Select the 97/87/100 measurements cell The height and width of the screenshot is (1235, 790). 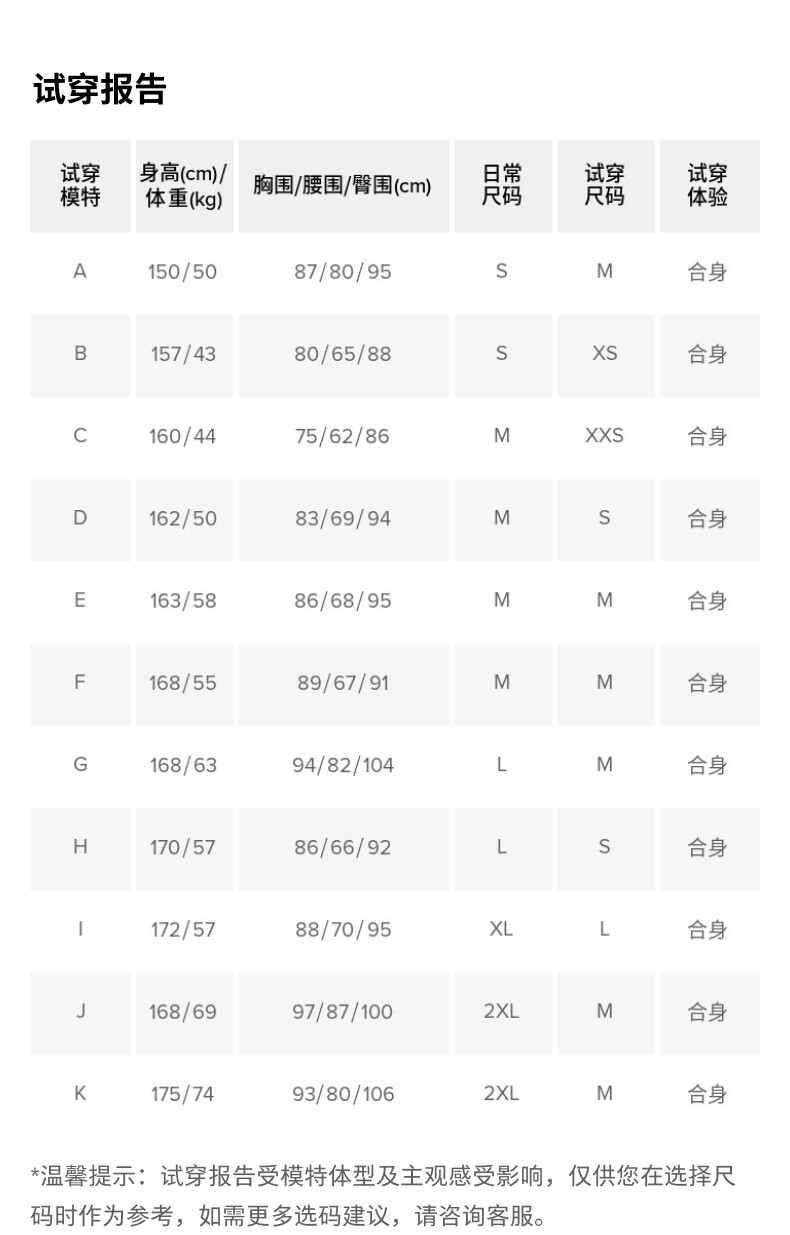[x=343, y=1012]
